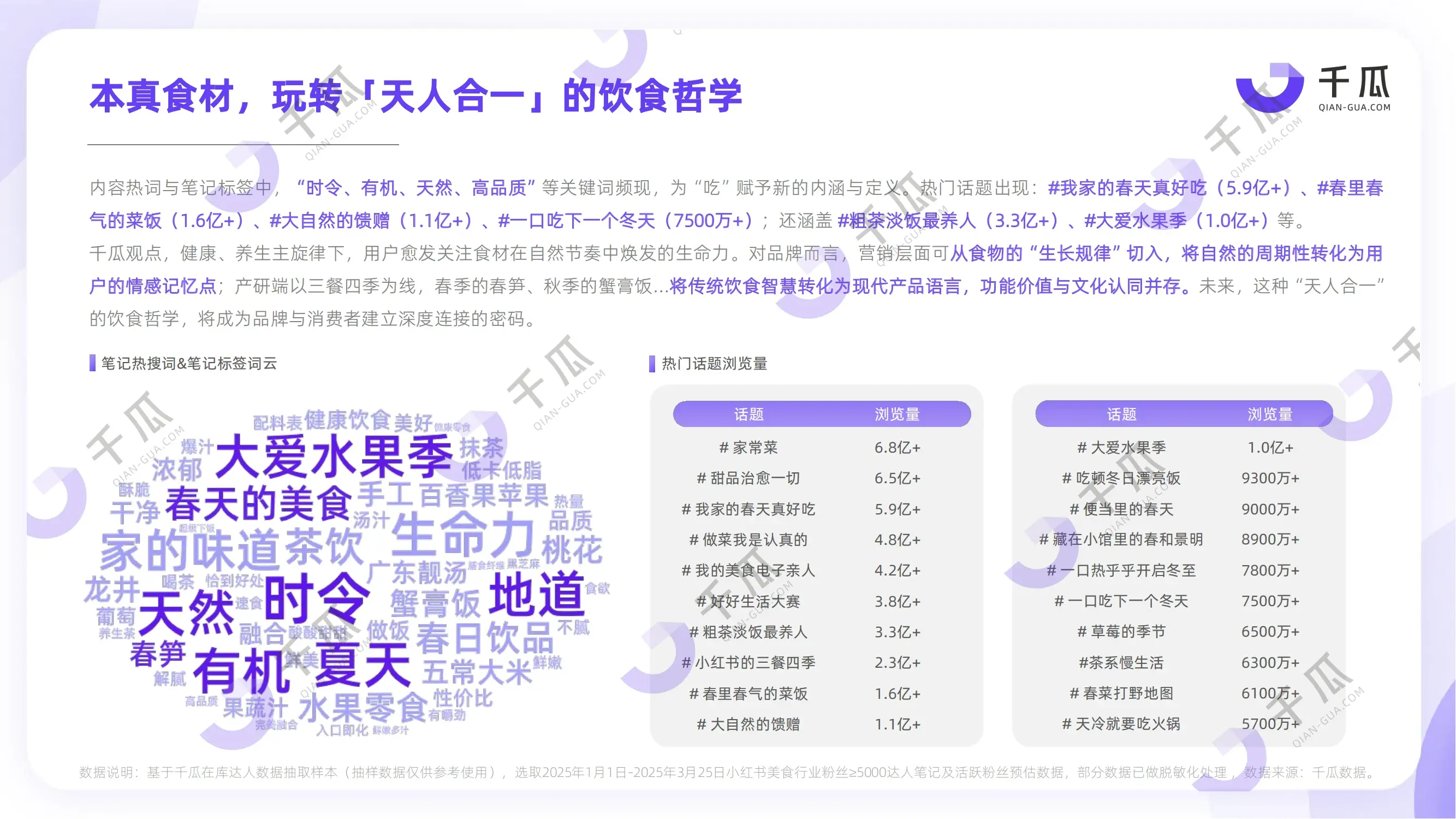Click the # 家常菜 topic row

(x=748, y=448)
